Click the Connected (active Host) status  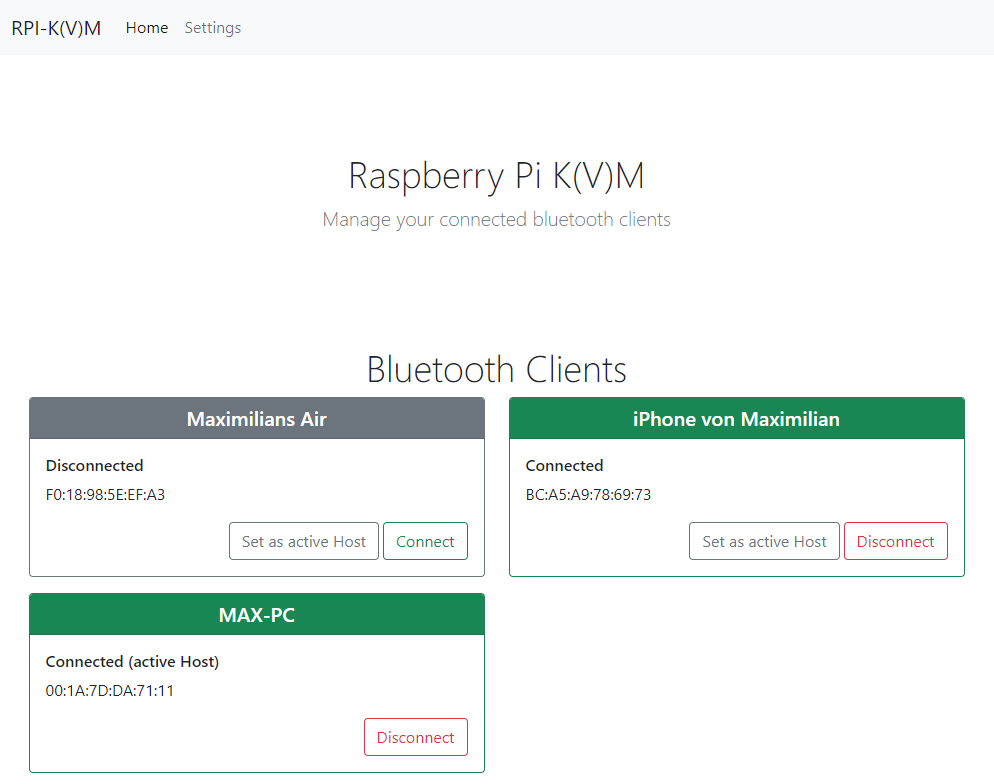pos(132,662)
